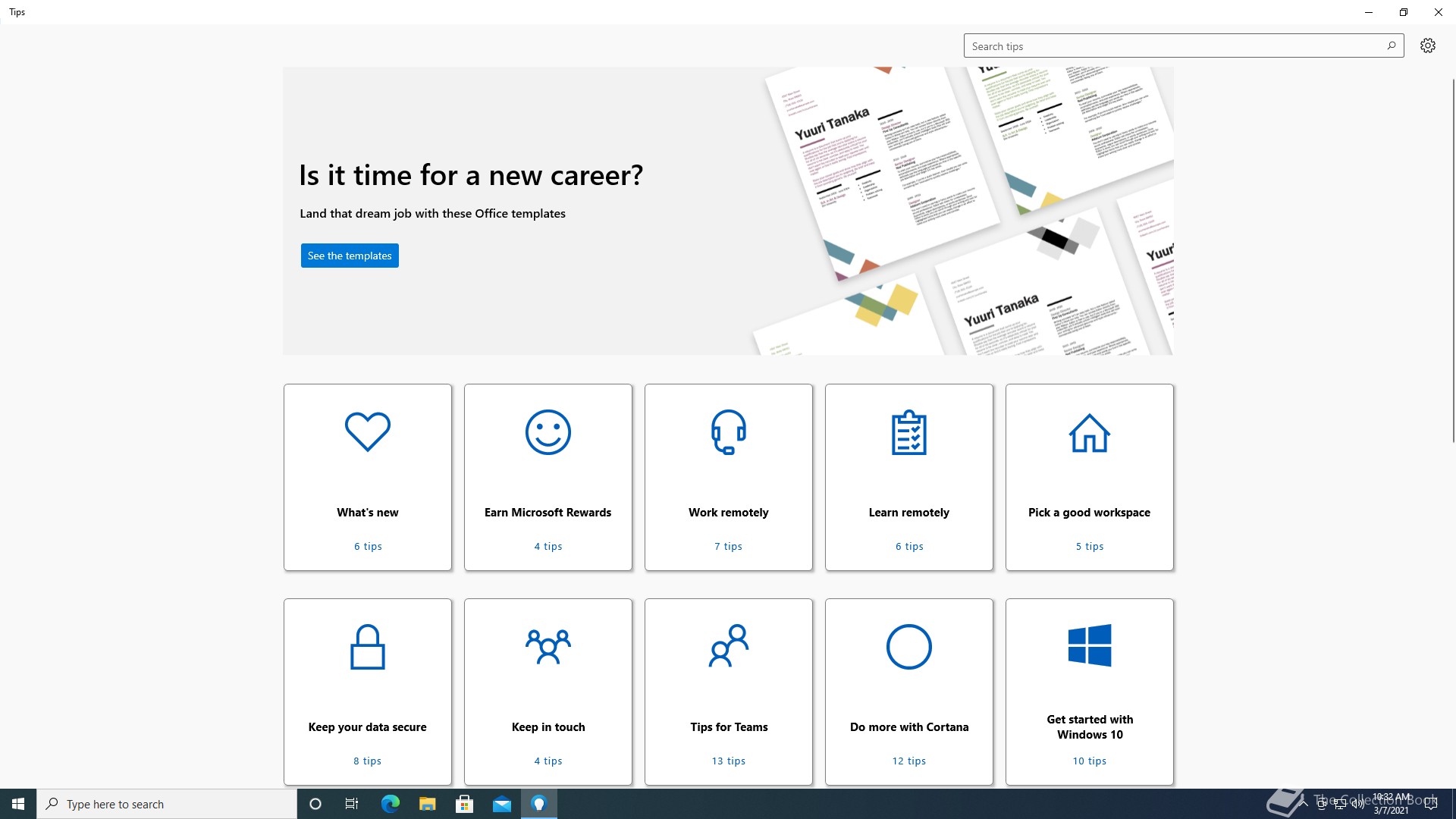Viewport: 1456px width, 819px height.
Task: Open File Explorer from the taskbar
Action: pyautogui.click(x=427, y=804)
